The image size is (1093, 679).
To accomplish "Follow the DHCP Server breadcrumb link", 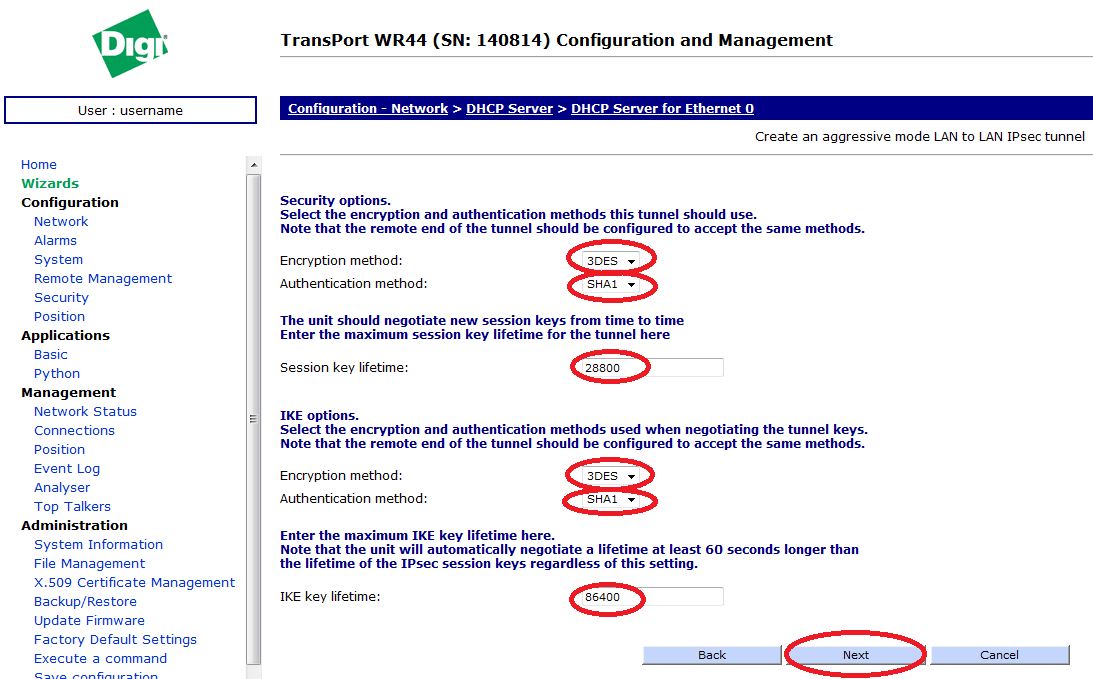I will pos(509,109).
